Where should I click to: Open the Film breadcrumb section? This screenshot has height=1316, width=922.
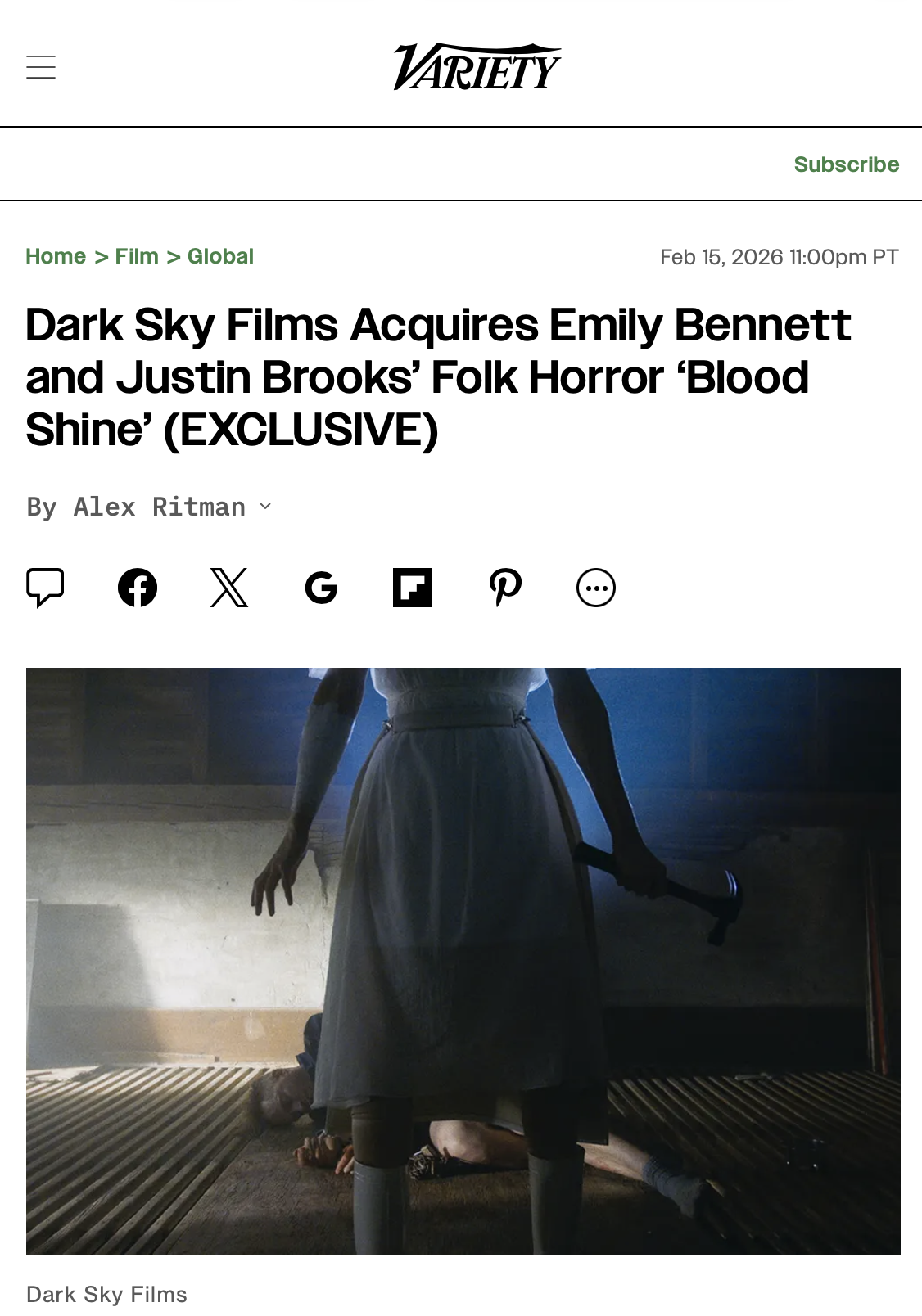click(x=137, y=256)
